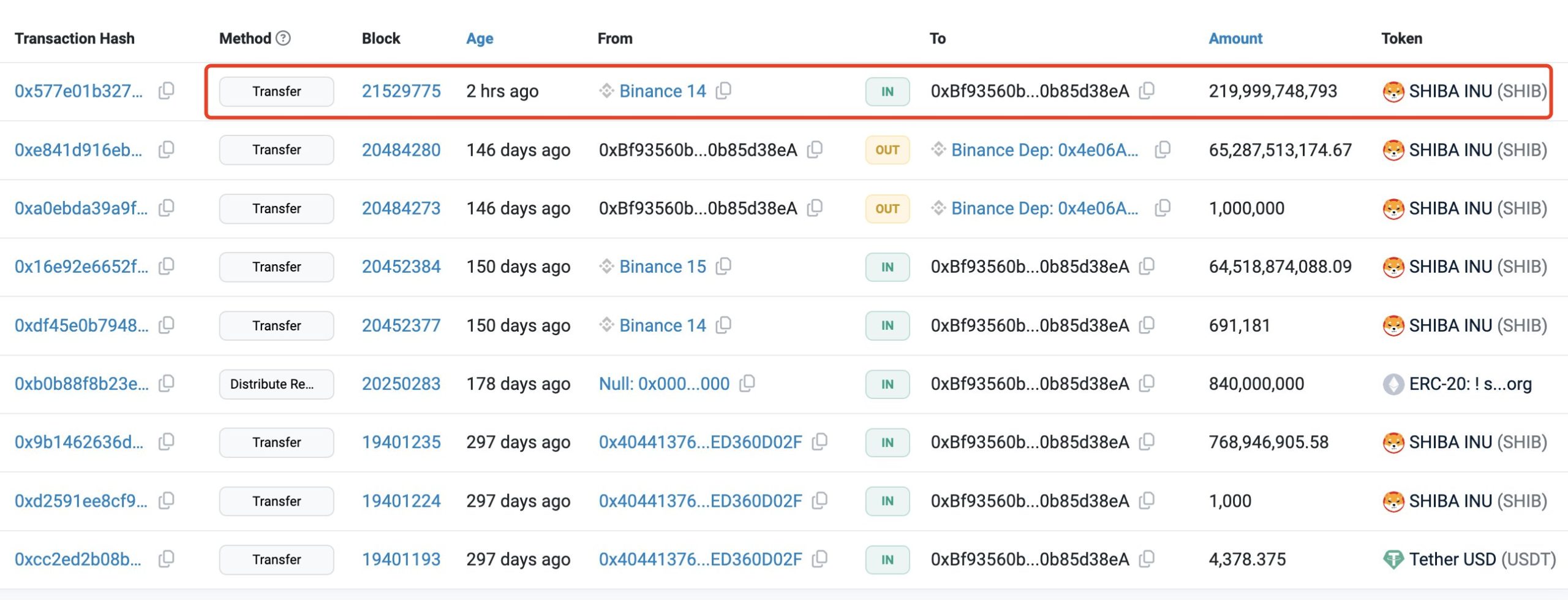The width and height of the screenshot is (1568, 600).
Task: Open Binance 15 address page
Action: tap(662, 267)
